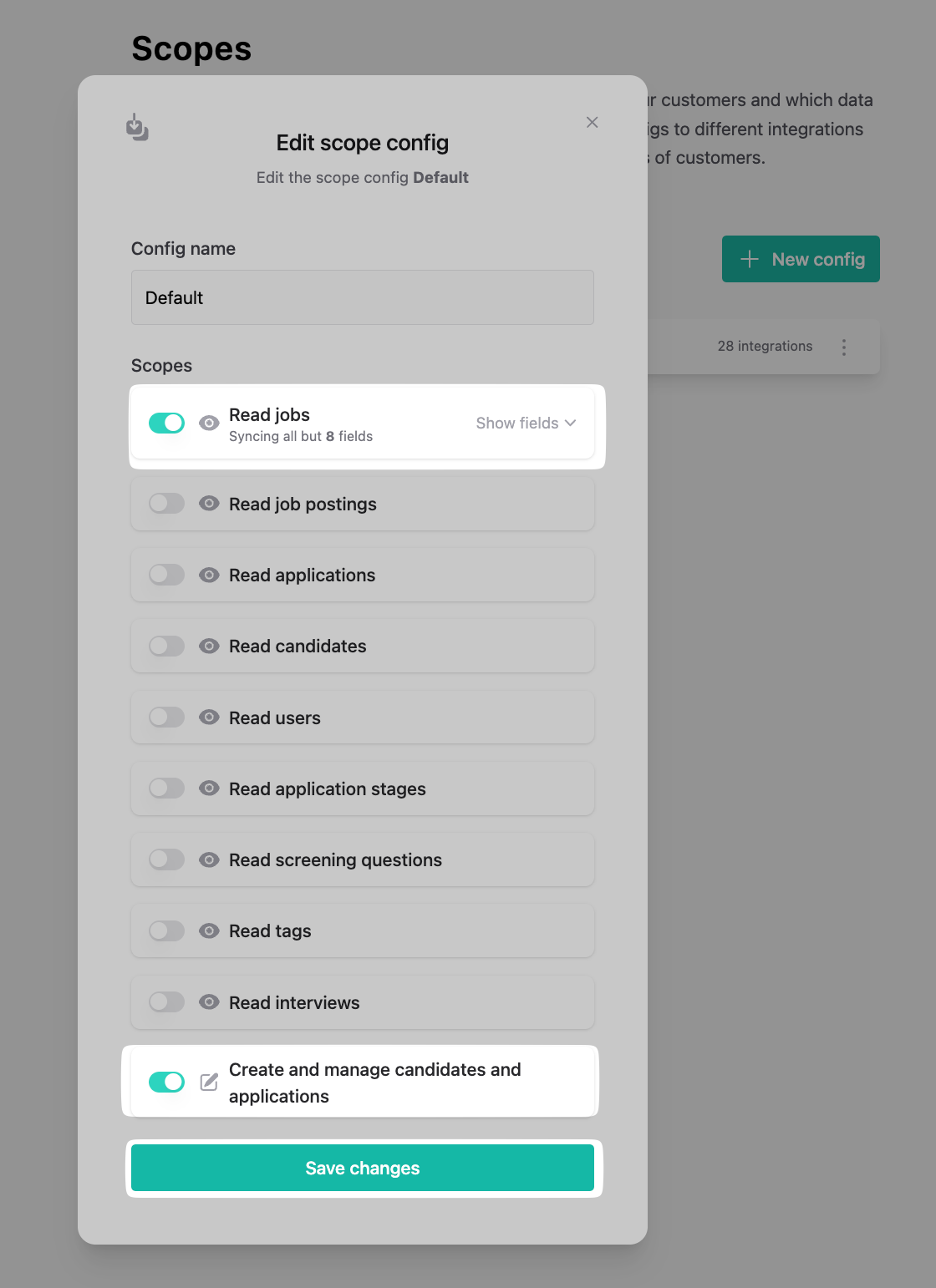936x1288 pixels.
Task: Click the eye icon next to Read interviews
Action: point(209,1001)
